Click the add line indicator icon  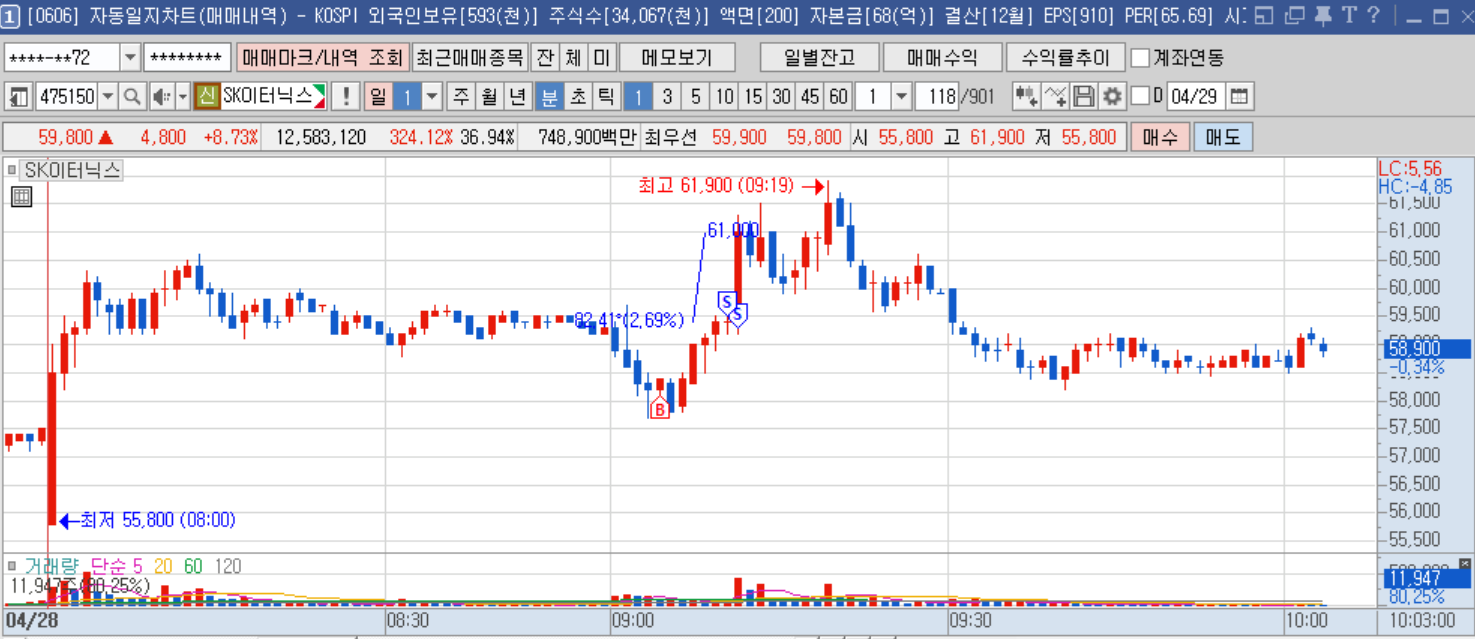[x=1056, y=97]
